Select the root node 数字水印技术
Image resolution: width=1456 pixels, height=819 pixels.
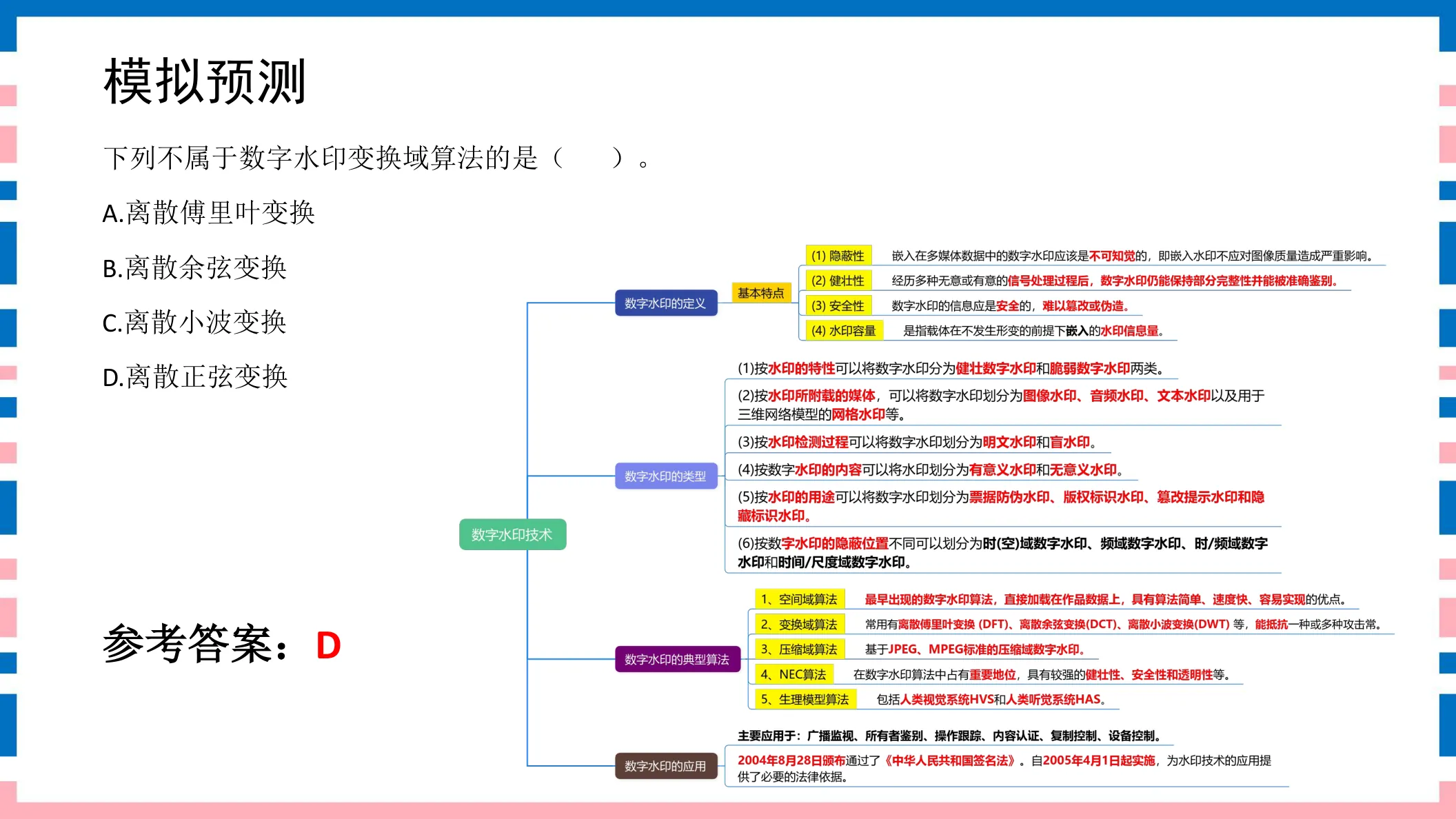pyautogui.click(x=513, y=534)
